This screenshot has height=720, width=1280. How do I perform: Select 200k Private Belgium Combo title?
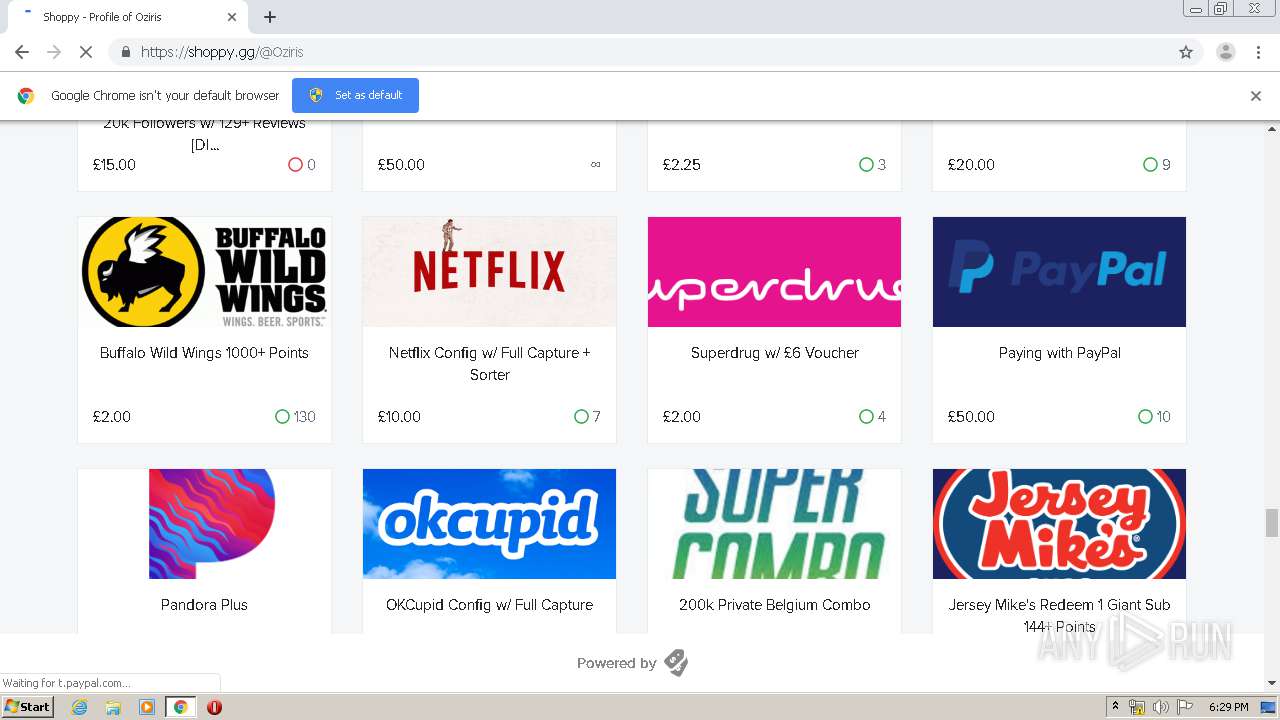774,605
